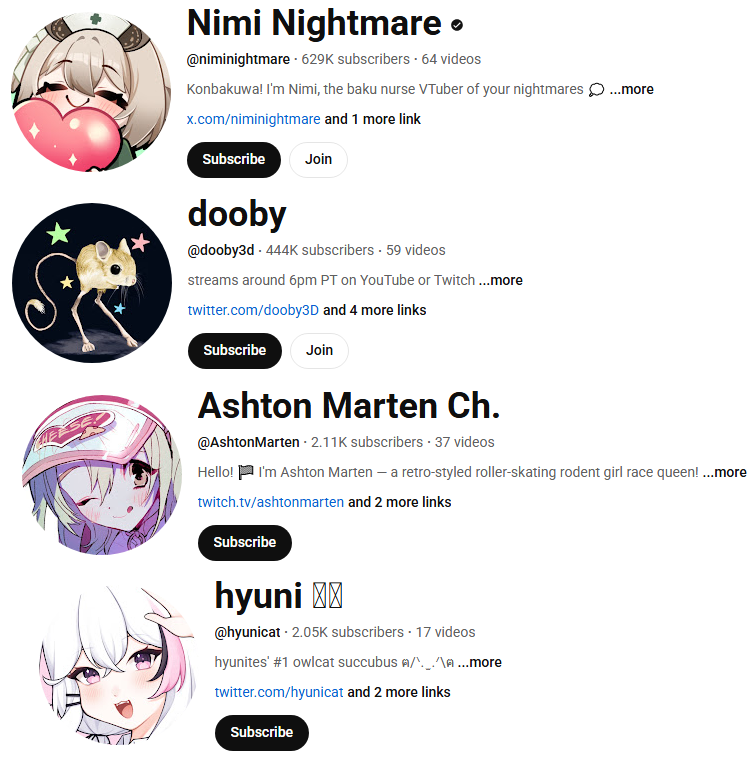Subscribe to Nimi Nightmare
This screenshot has width=756, height=762.
click(234, 159)
